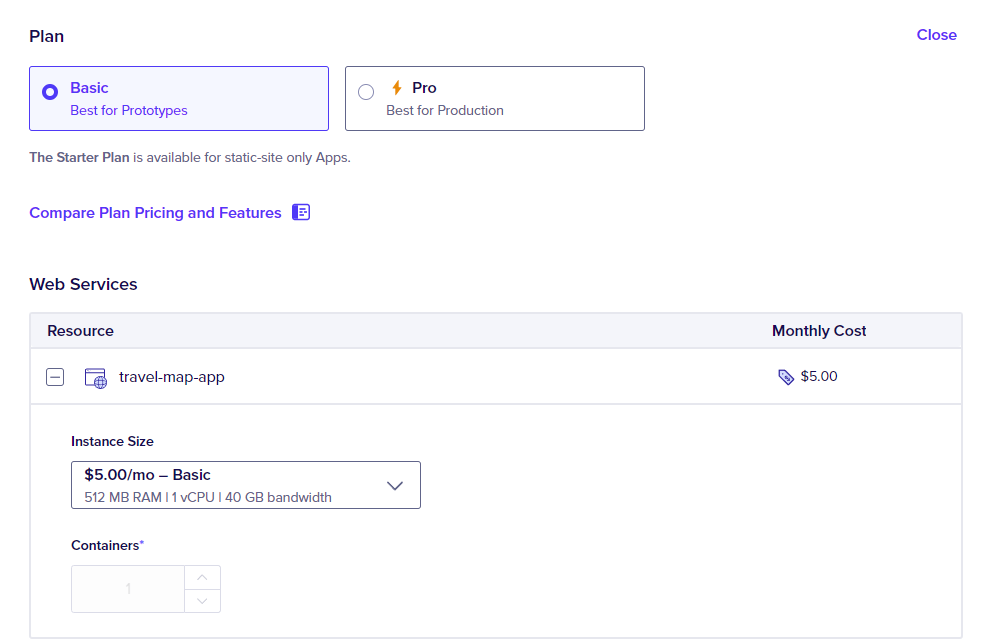Click the web service globe window icon
Image resolution: width=988 pixels, height=644 pixels.
point(95,378)
